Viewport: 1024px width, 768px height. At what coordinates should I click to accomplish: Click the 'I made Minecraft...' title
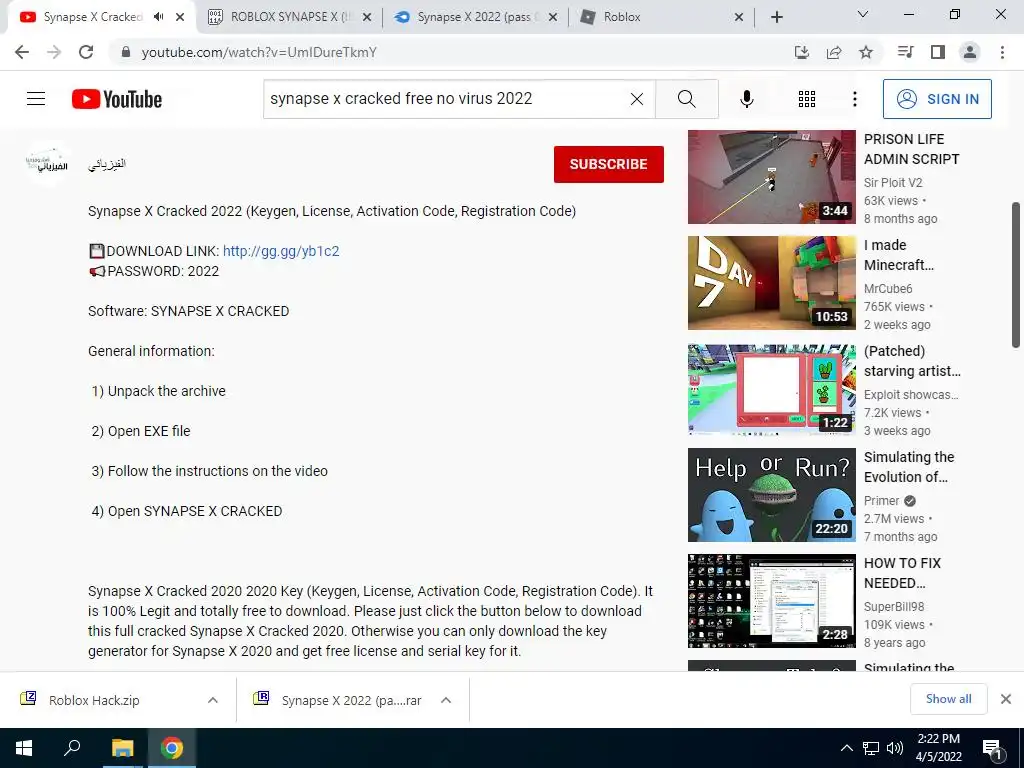click(x=899, y=255)
